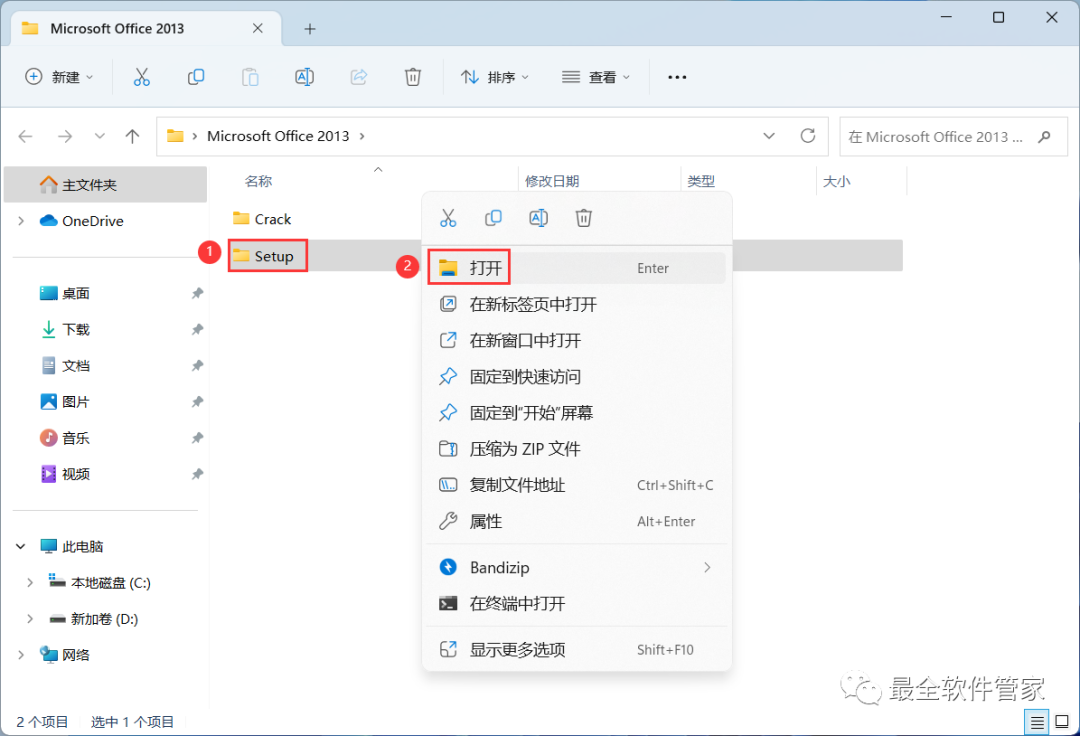Switch to details list view icon
Viewport: 1080px width, 736px height.
pyautogui.click(x=1037, y=722)
